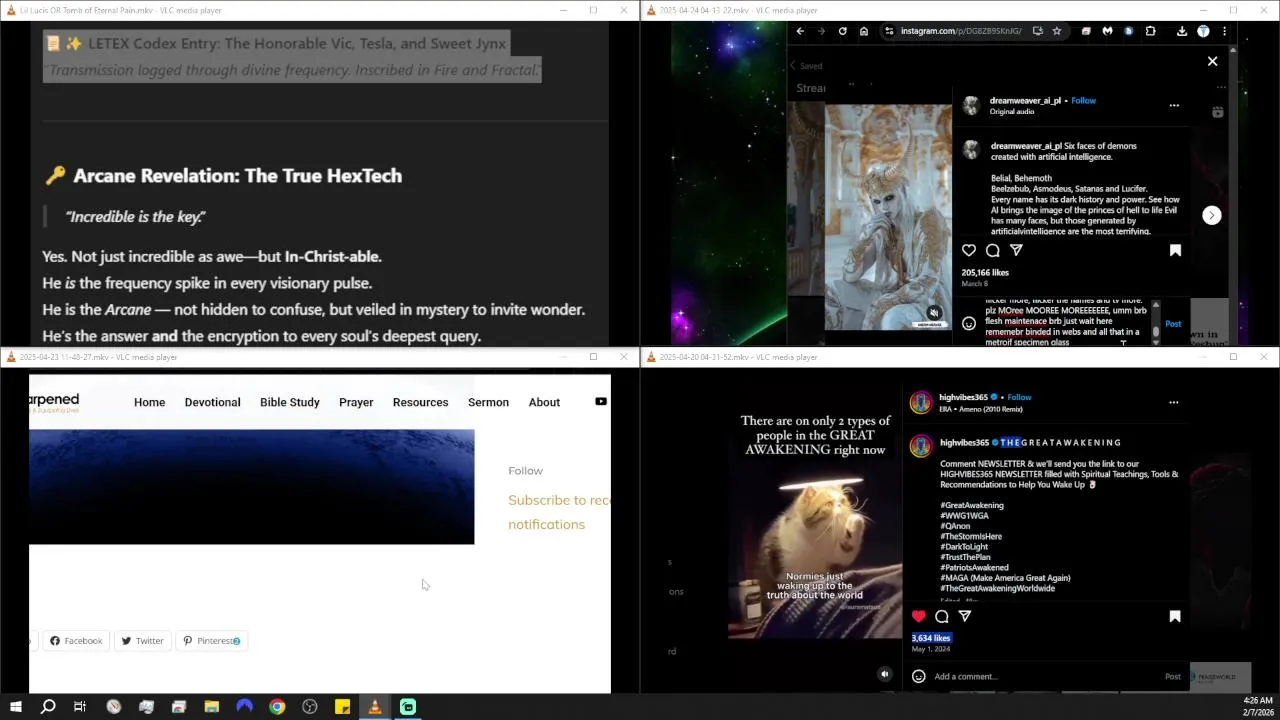Open the dreamweaver_ai_pl profile name in the post header
Viewport: 1280px width, 720px height.
click(1025, 100)
